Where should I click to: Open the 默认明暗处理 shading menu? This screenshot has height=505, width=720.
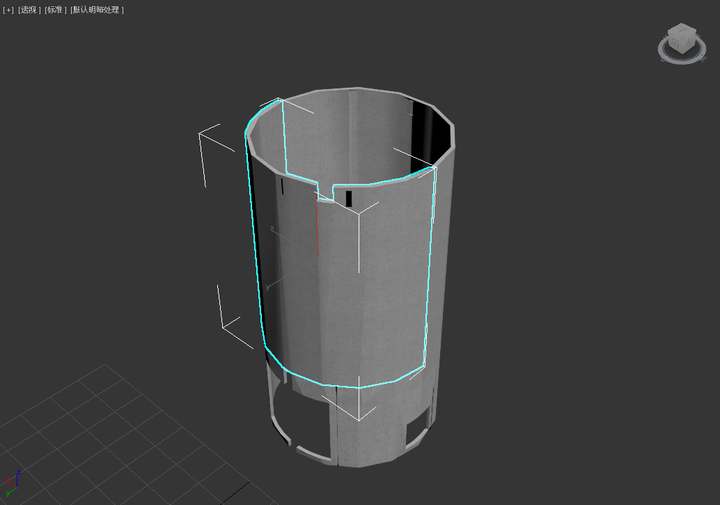pyautogui.click(x=97, y=10)
